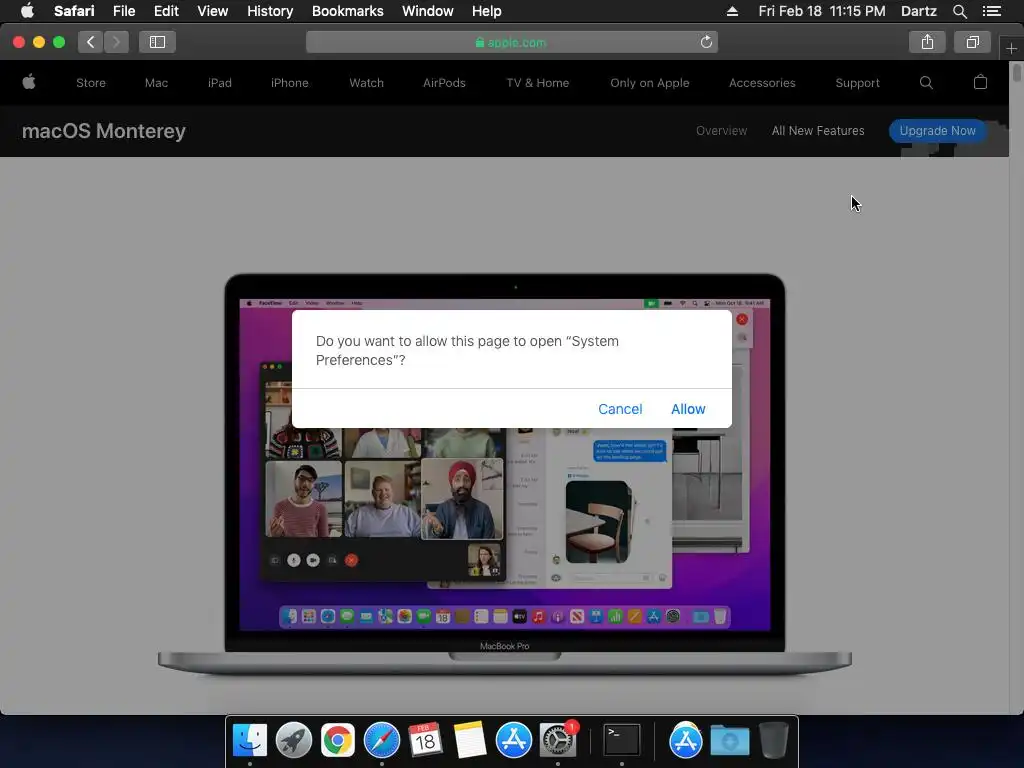The image size is (1024, 768).
Task: Click Allow in the System Preferences dialog
Action: click(688, 409)
